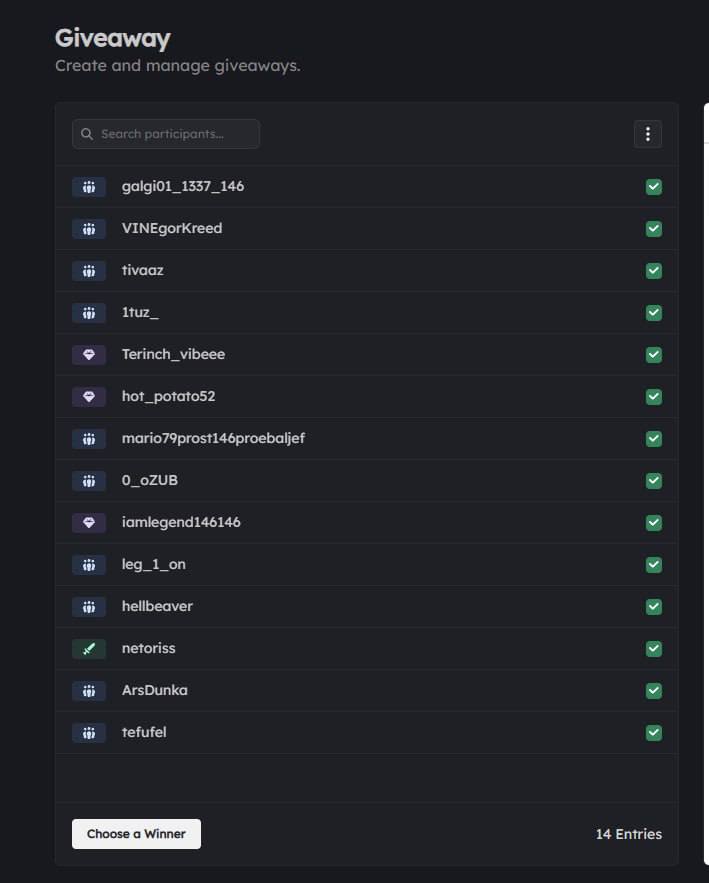
Task: Click the viewer badge beside 0_oZUB
Action: 89,481
